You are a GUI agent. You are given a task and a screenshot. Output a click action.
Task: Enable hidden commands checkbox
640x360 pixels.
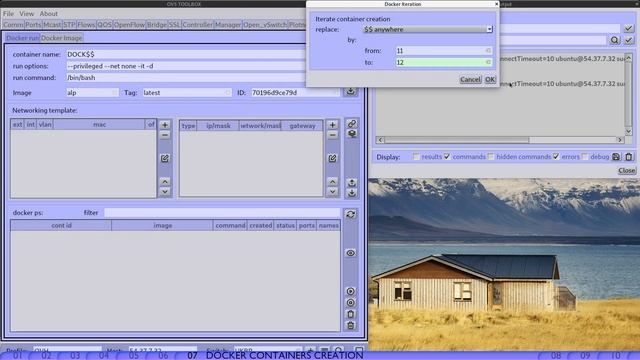point(491,157)
